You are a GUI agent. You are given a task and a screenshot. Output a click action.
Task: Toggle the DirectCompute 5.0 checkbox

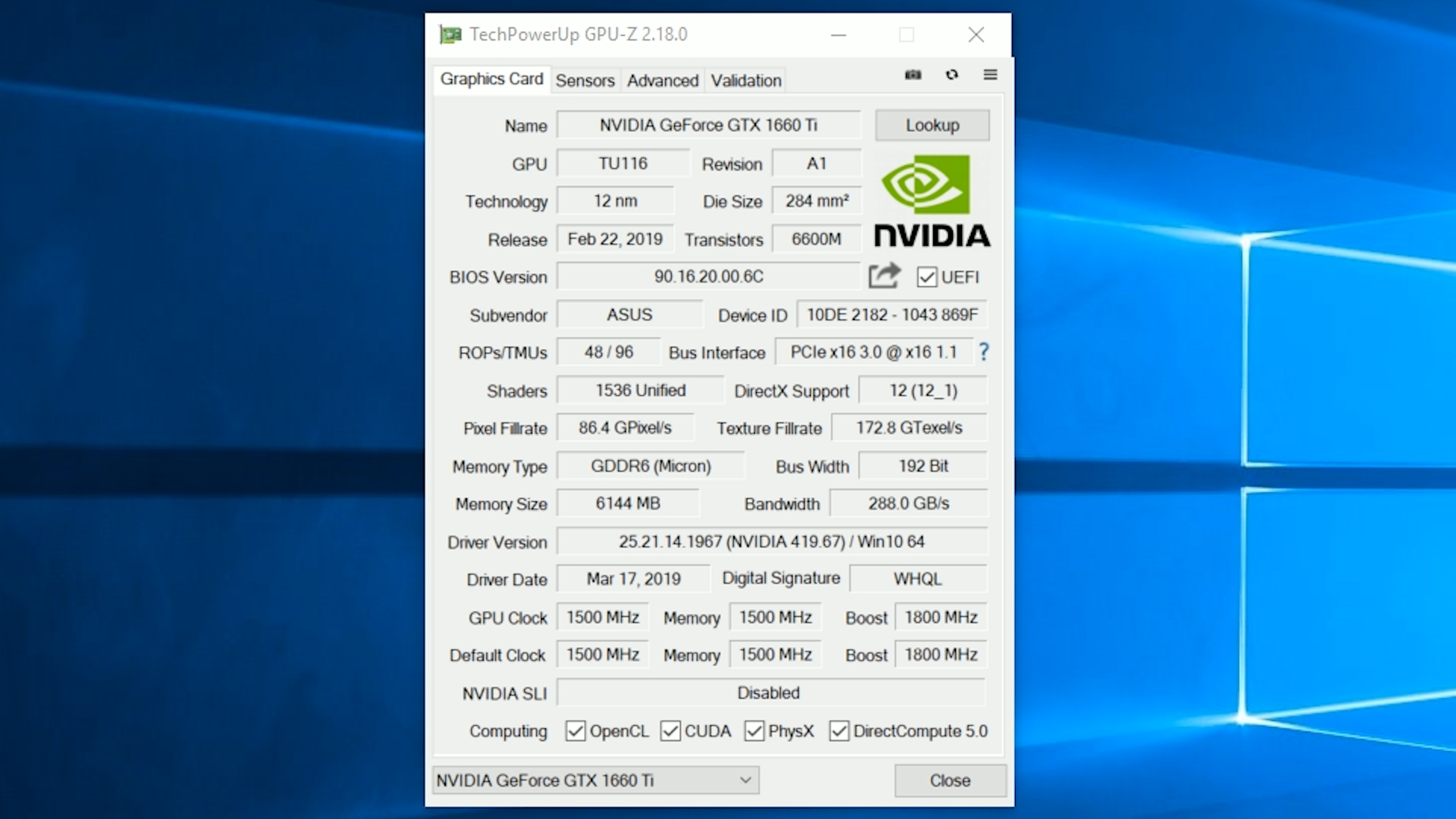pyautogui.click(x=839, y=731)
